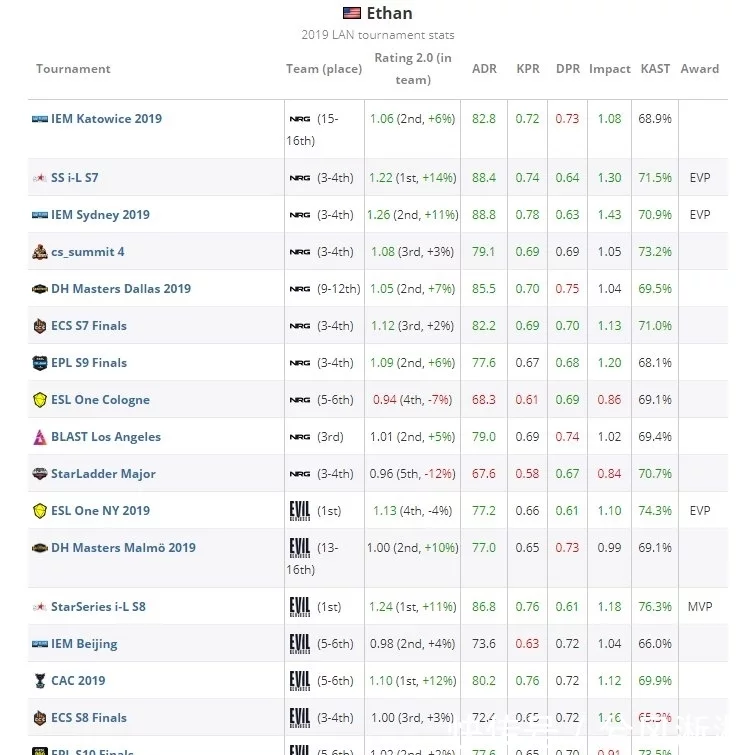Click Evil Geniuses logo in StarSeries i-L S8 row
Image resolution: width=755 pixels, height=755 pixels.
300,607
